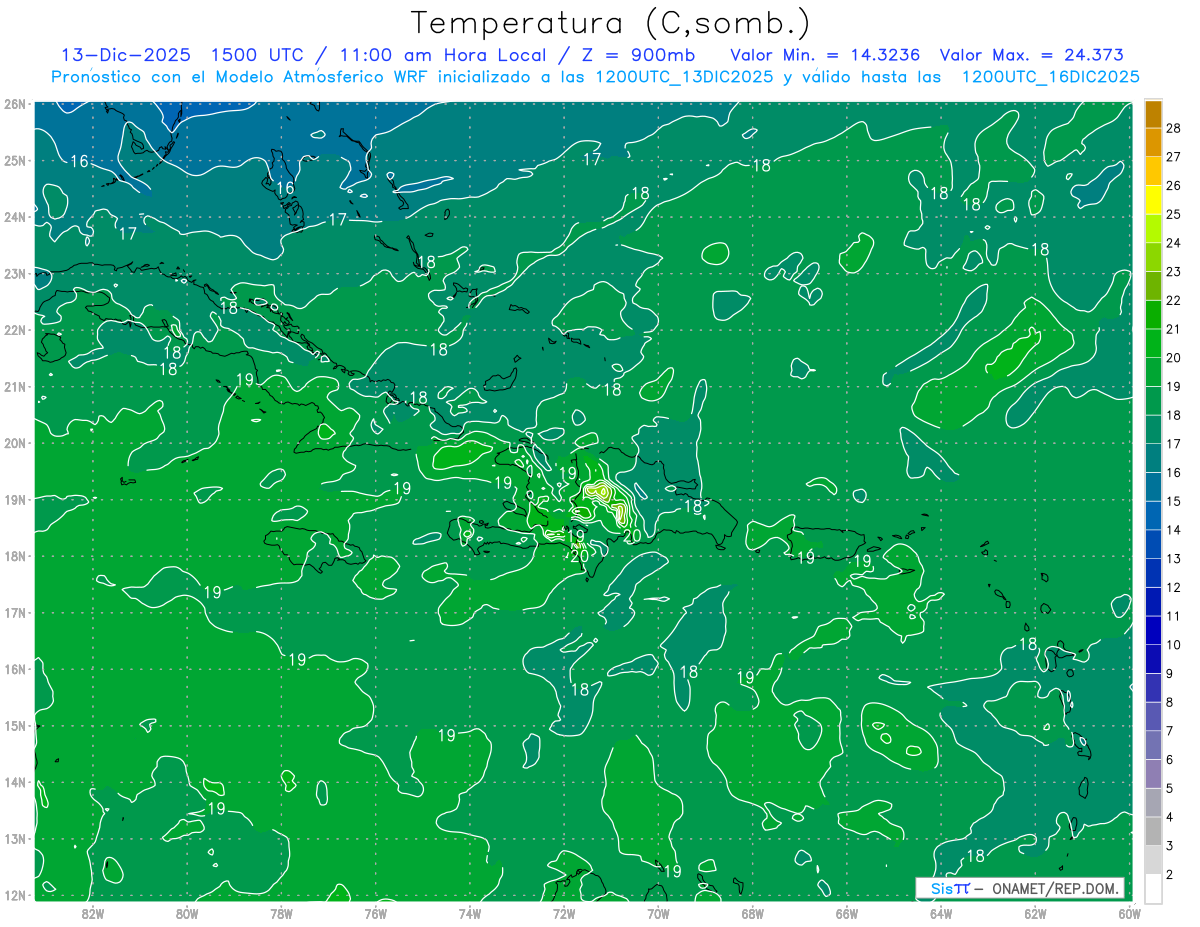The width and height of the screenshot is (1200, 927).
Task: Pick color bar swatch between 5 and 6
Action: click(x=1153, y=774)
